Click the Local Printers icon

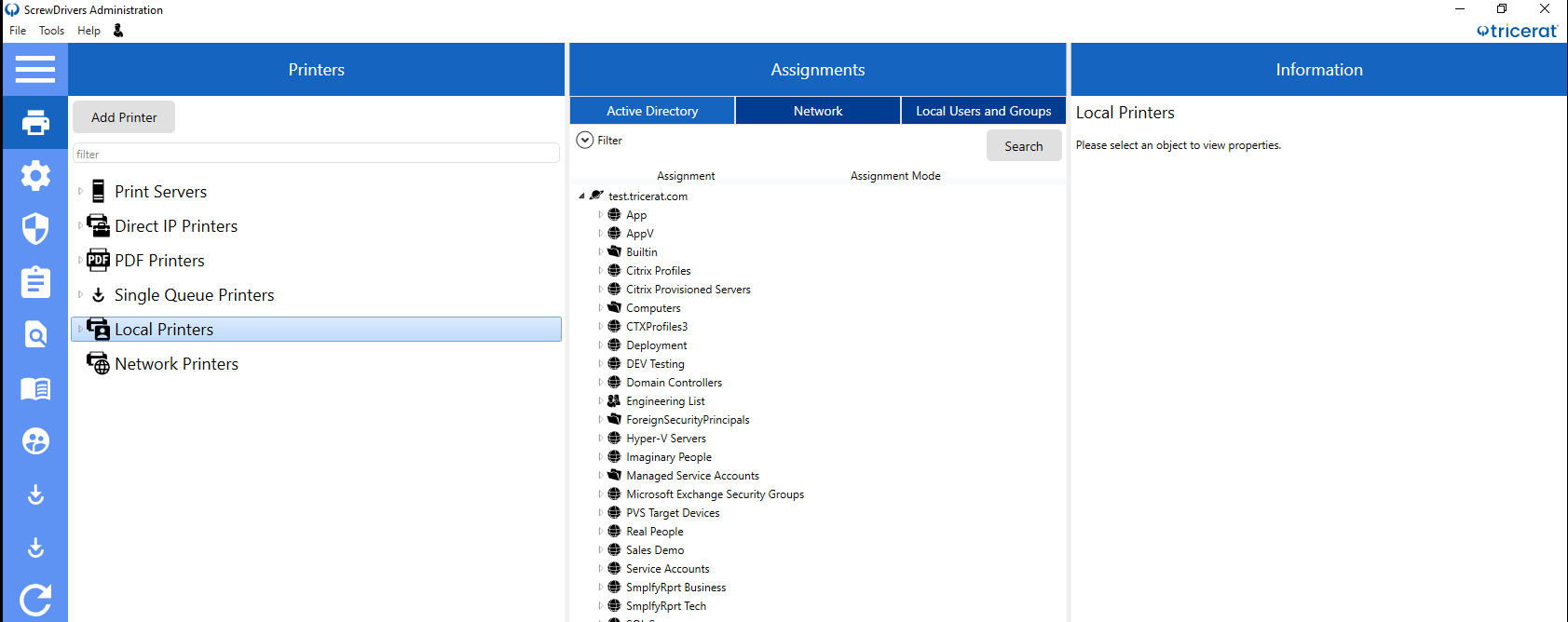98,329
